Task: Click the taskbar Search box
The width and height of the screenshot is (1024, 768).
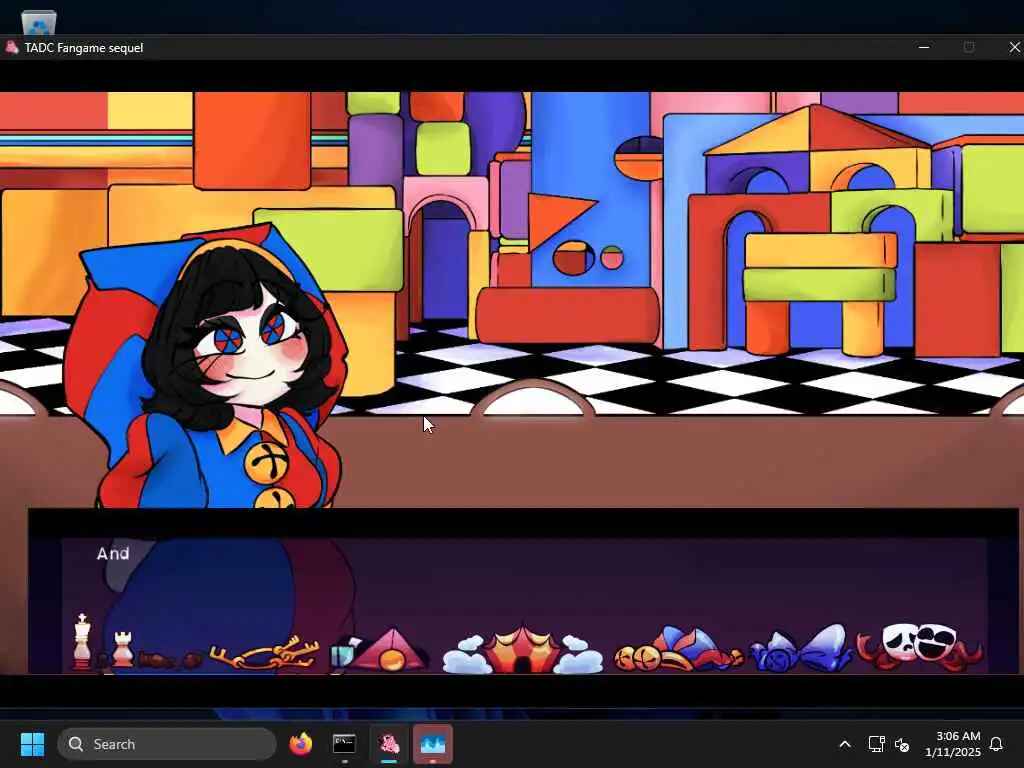Action: [167, 744]
